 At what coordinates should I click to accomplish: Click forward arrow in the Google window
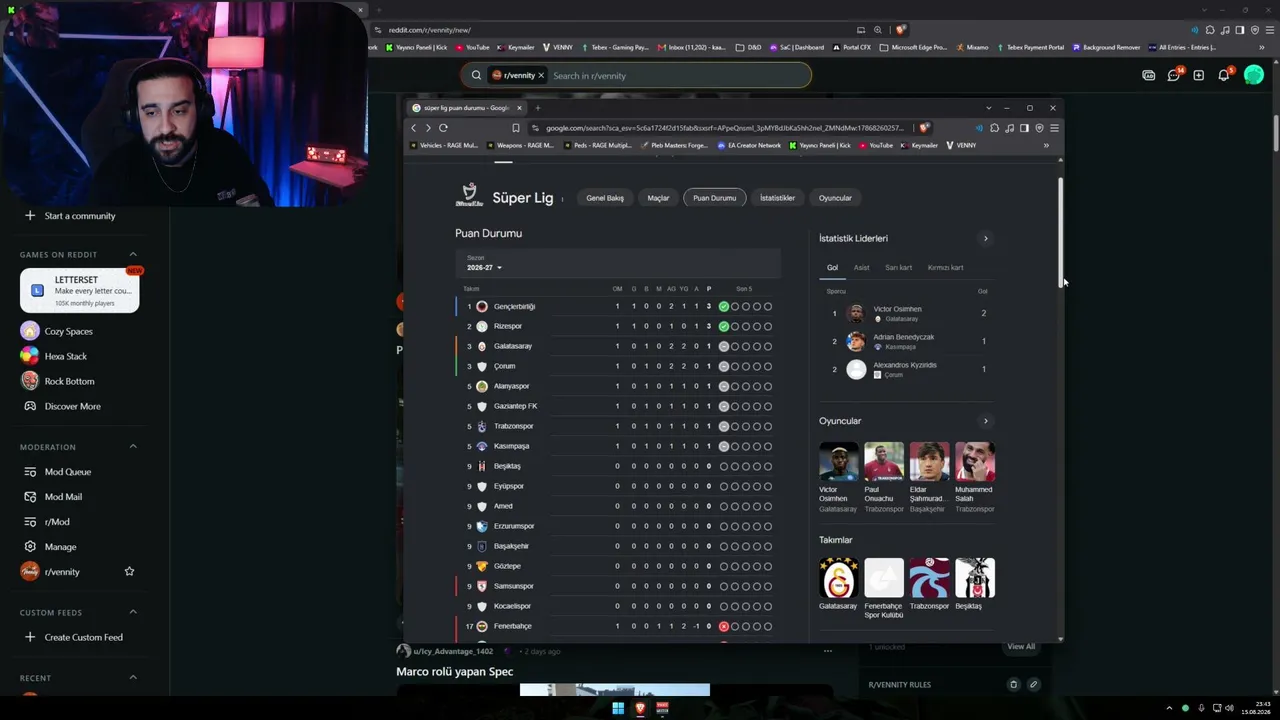point(428,128)
